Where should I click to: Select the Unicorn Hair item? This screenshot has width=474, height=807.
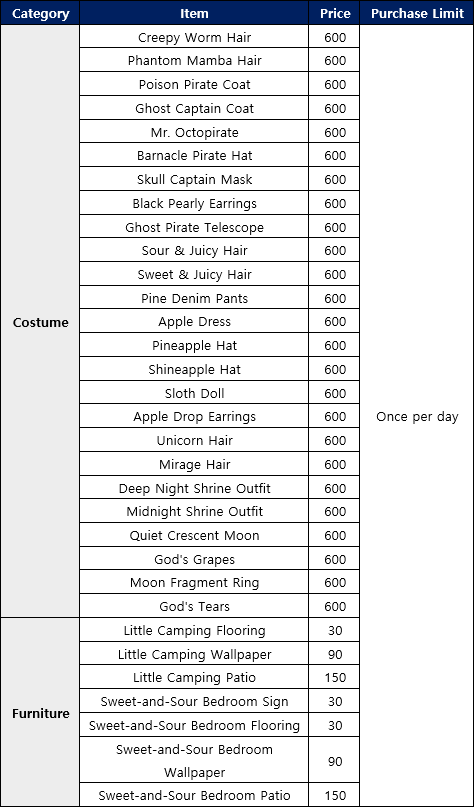point(194,441)
